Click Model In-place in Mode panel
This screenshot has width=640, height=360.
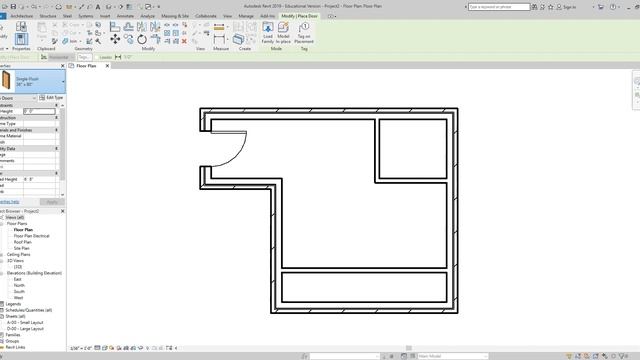tap(283, 33)
